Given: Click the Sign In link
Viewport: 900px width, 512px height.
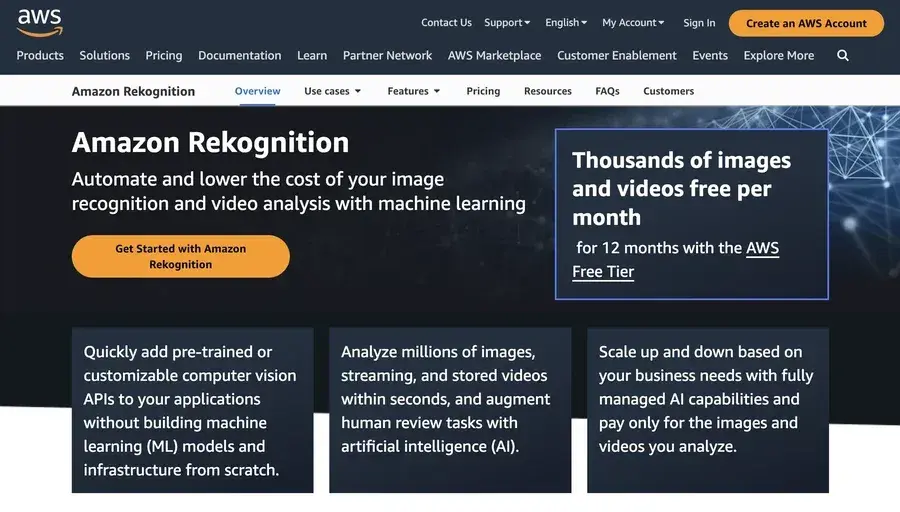Looking at the screenshot, I should (x=699, y=23).
